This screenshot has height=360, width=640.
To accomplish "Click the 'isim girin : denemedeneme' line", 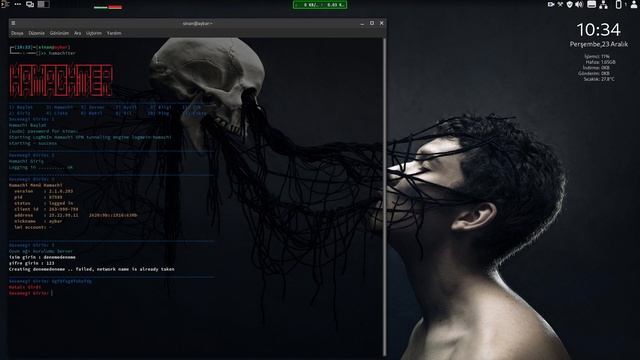I will tap(42, 257).
